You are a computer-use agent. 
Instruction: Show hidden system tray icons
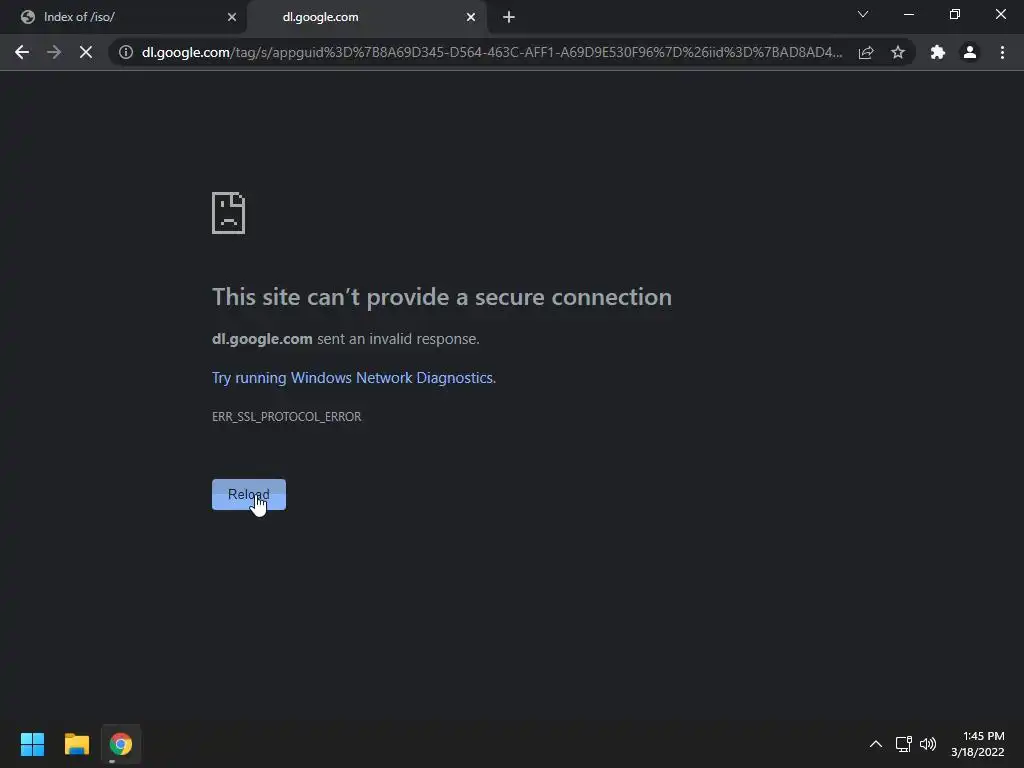[x=876, y=744]
